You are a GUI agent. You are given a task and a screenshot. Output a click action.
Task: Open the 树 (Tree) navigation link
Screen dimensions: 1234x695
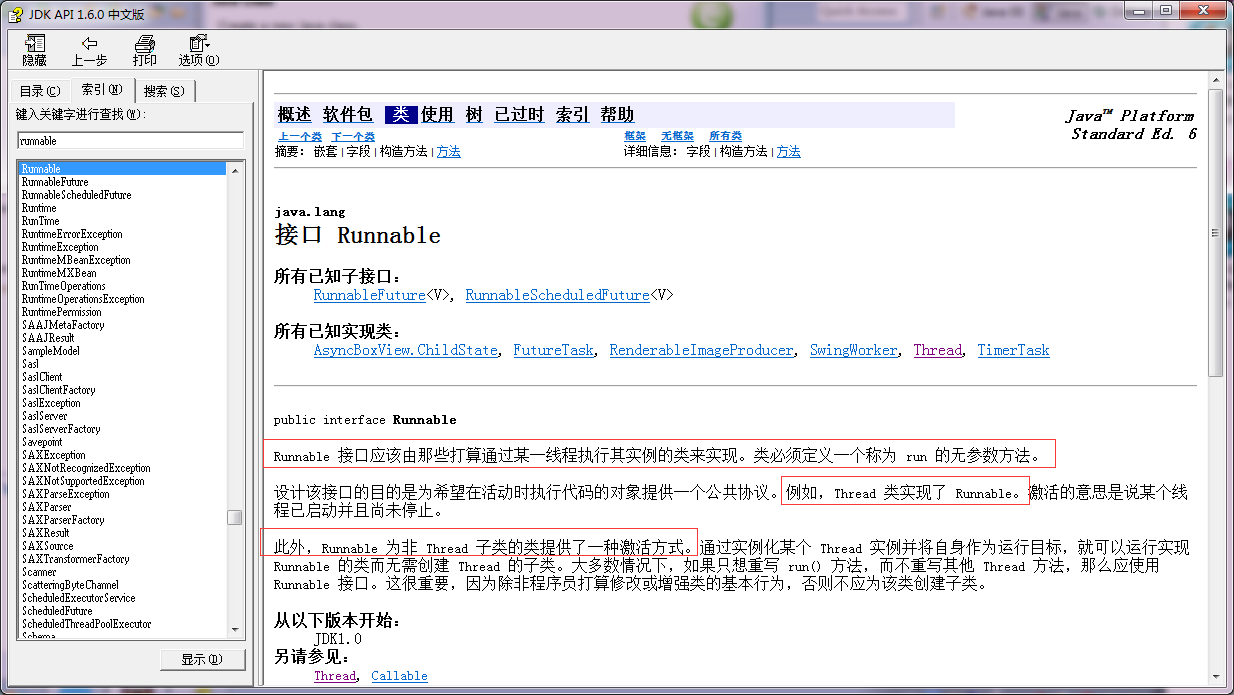(474, 115)
